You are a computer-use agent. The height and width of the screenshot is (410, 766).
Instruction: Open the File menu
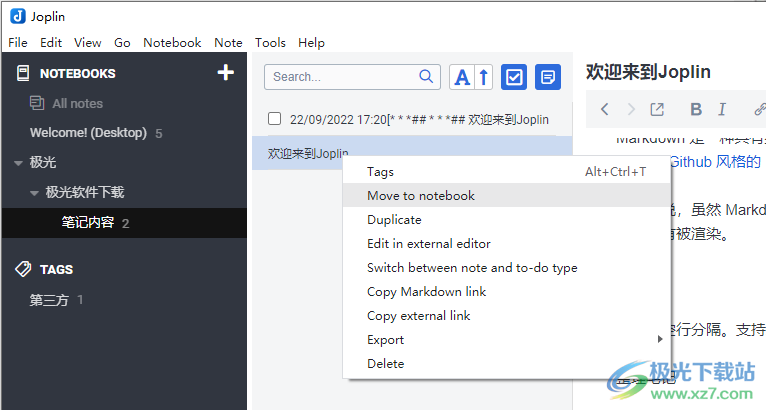18,43
